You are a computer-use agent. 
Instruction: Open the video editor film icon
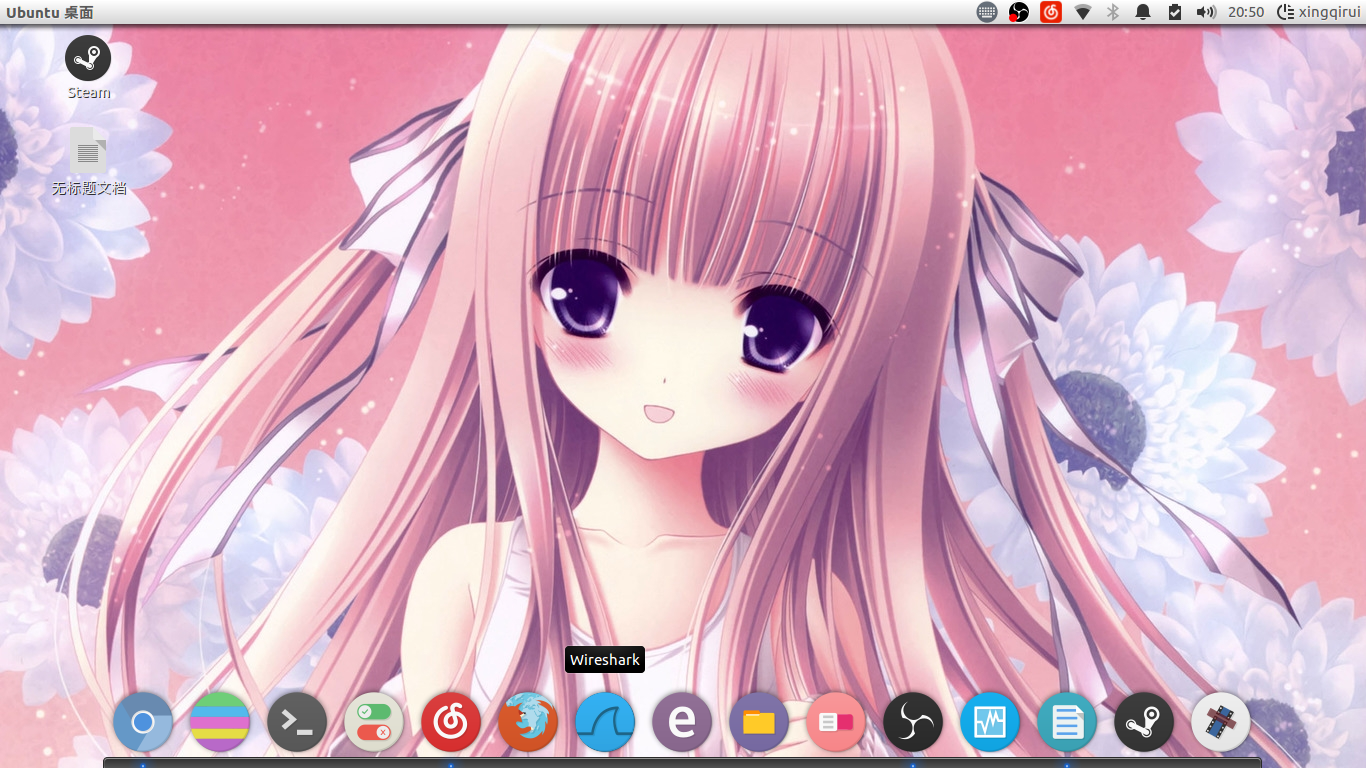[x=1221, y=722]
